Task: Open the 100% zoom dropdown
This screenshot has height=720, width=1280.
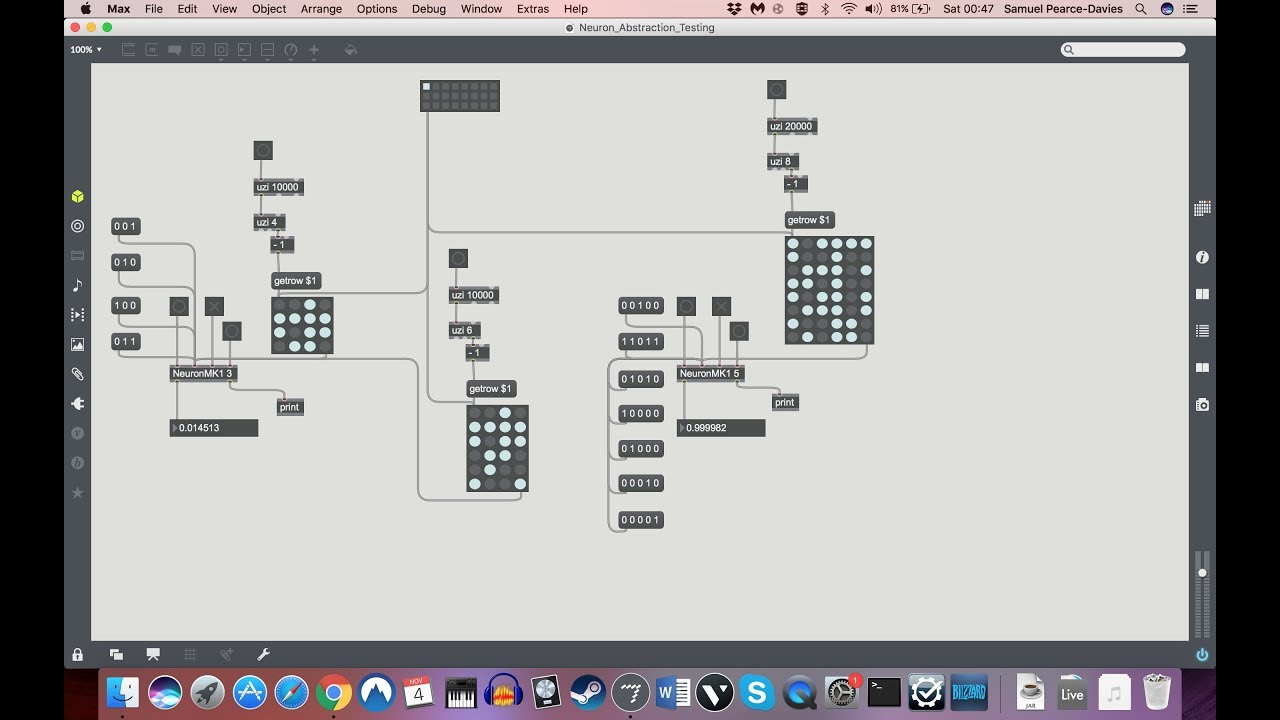Action: point(86,50)
